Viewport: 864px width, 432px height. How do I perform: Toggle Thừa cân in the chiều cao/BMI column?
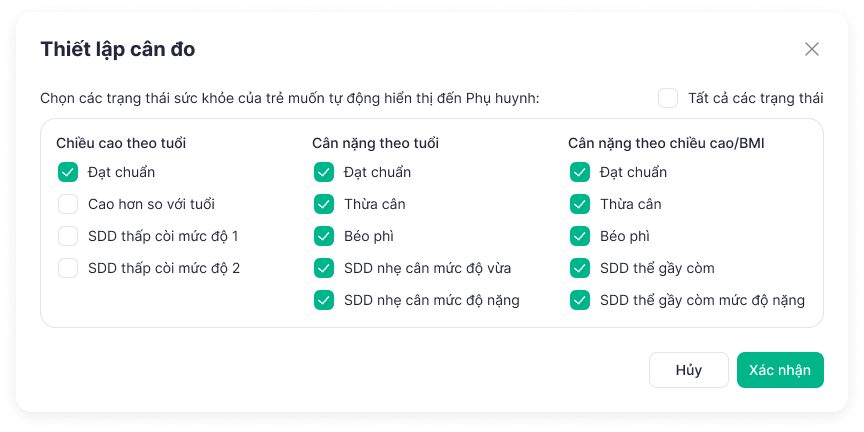click(x=580, y=204)
